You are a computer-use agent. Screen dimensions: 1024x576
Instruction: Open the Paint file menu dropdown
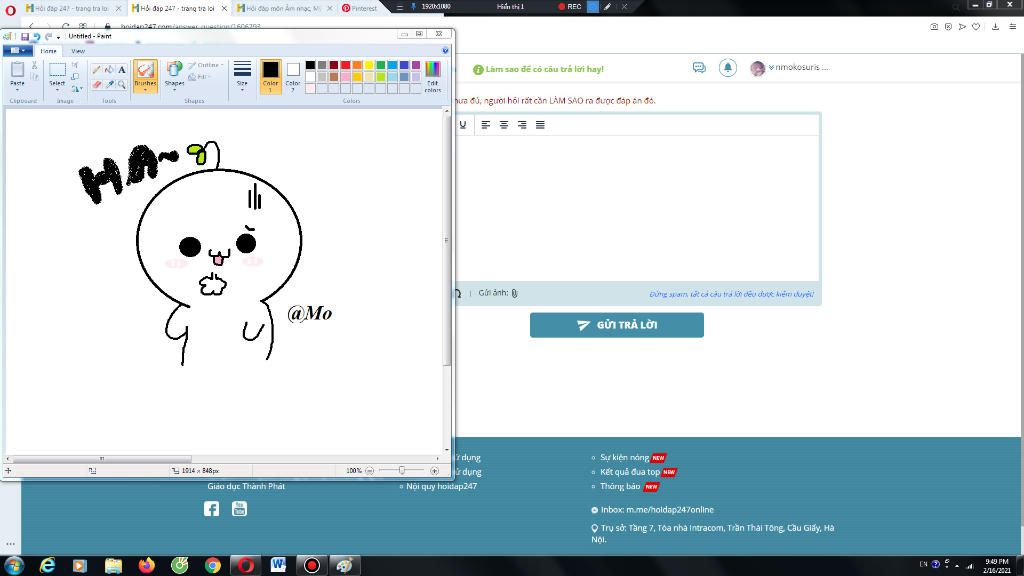pyautogui.click(x=17, y=50)
